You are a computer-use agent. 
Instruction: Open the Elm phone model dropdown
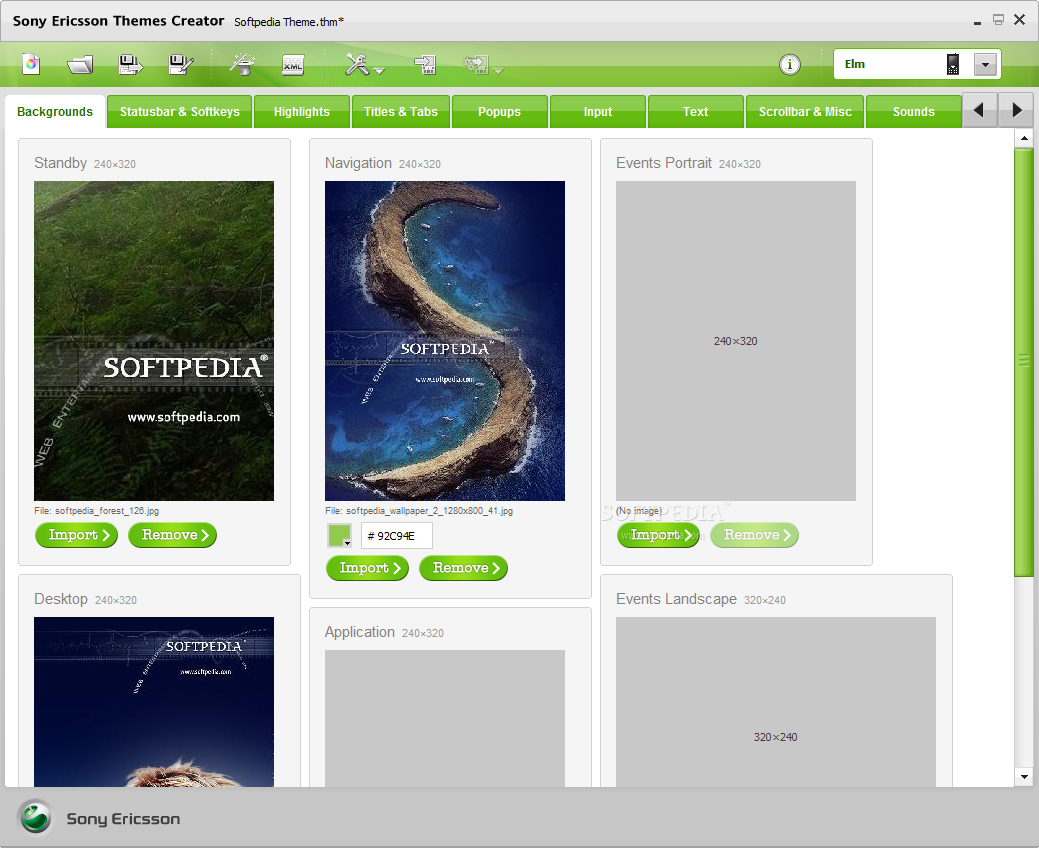point(985,64)
